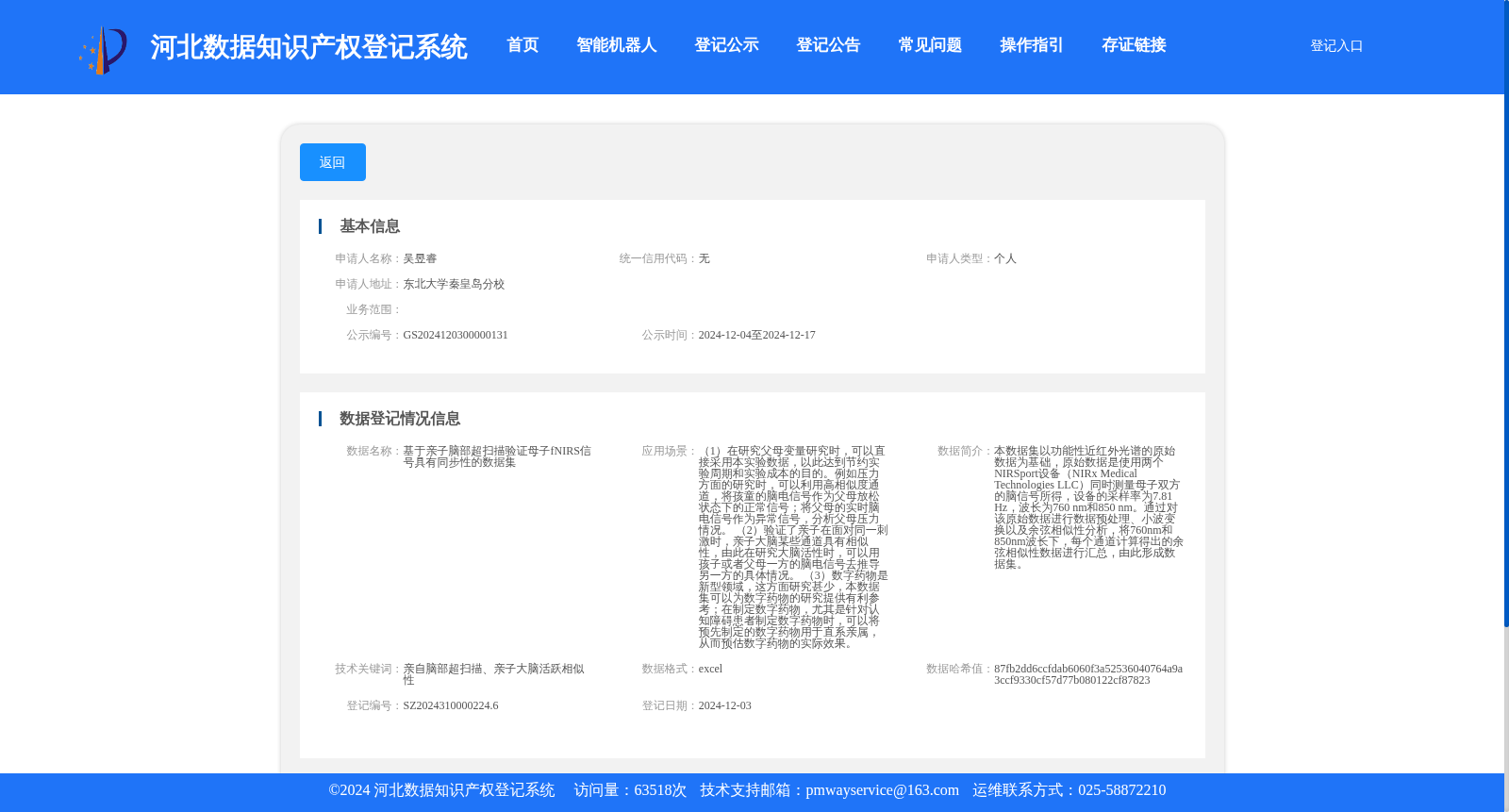1509x812 pixels.
Task: Click the 技术关键词 value text
Action: click(493, 674)
